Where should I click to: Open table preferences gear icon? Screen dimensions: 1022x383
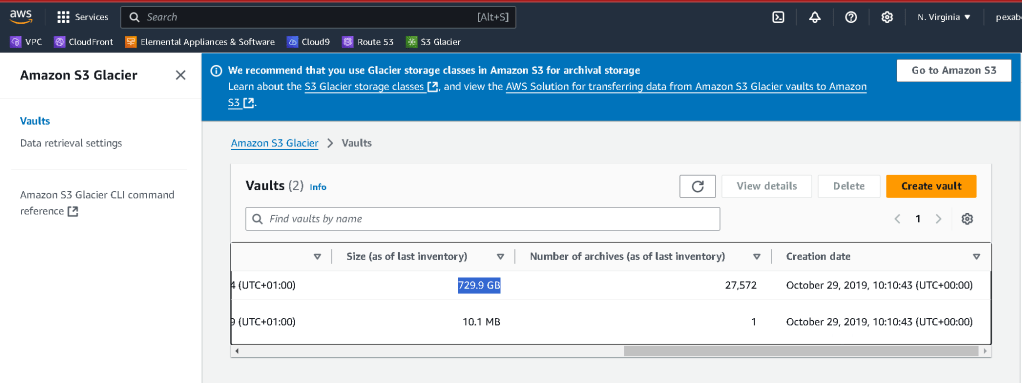pyautogui.click(x=967, y=219)
